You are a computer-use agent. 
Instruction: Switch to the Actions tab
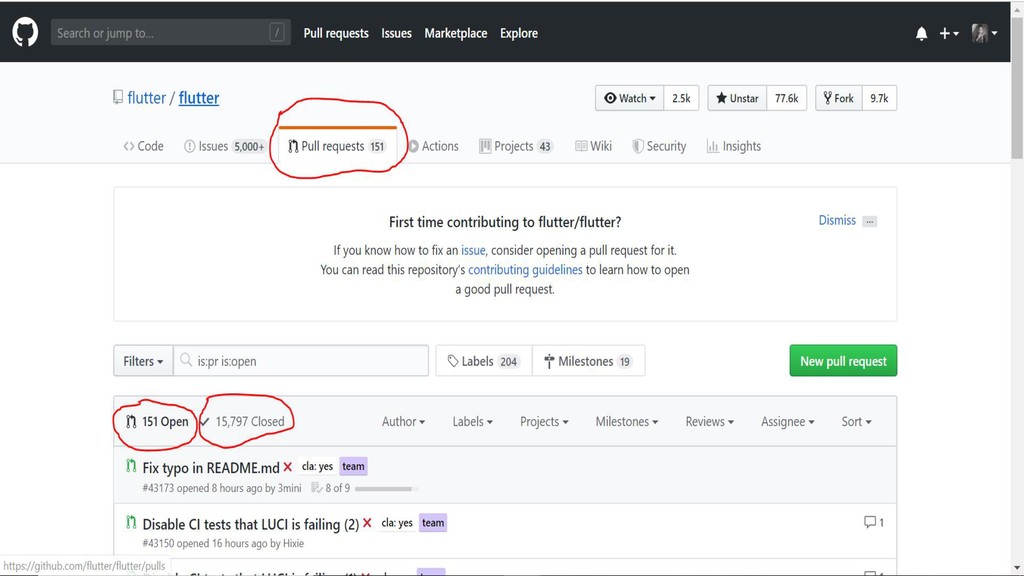point(434,146)
